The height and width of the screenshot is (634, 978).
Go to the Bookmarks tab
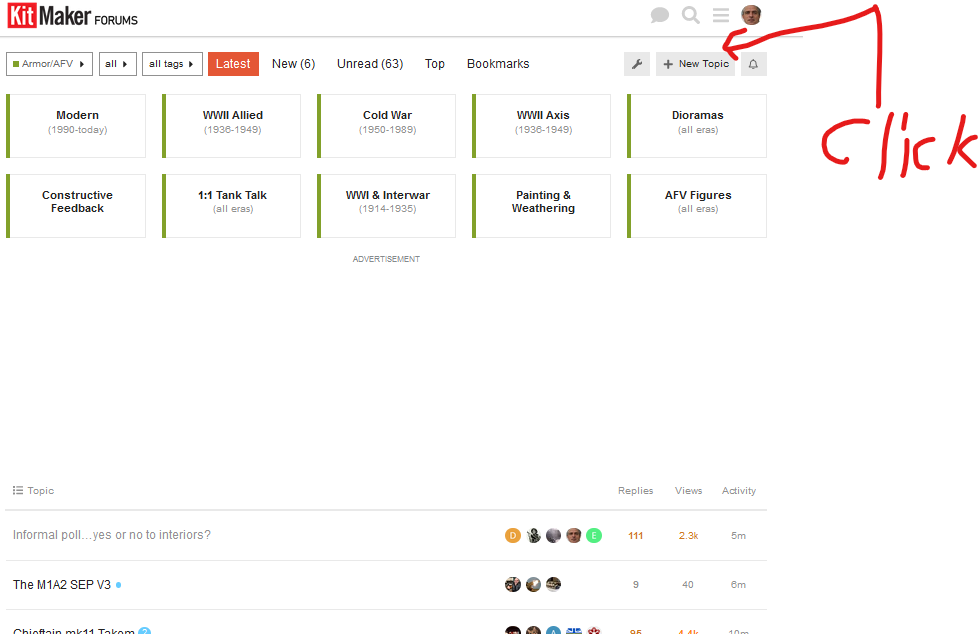pyautogui.click(x=498, y=64)
